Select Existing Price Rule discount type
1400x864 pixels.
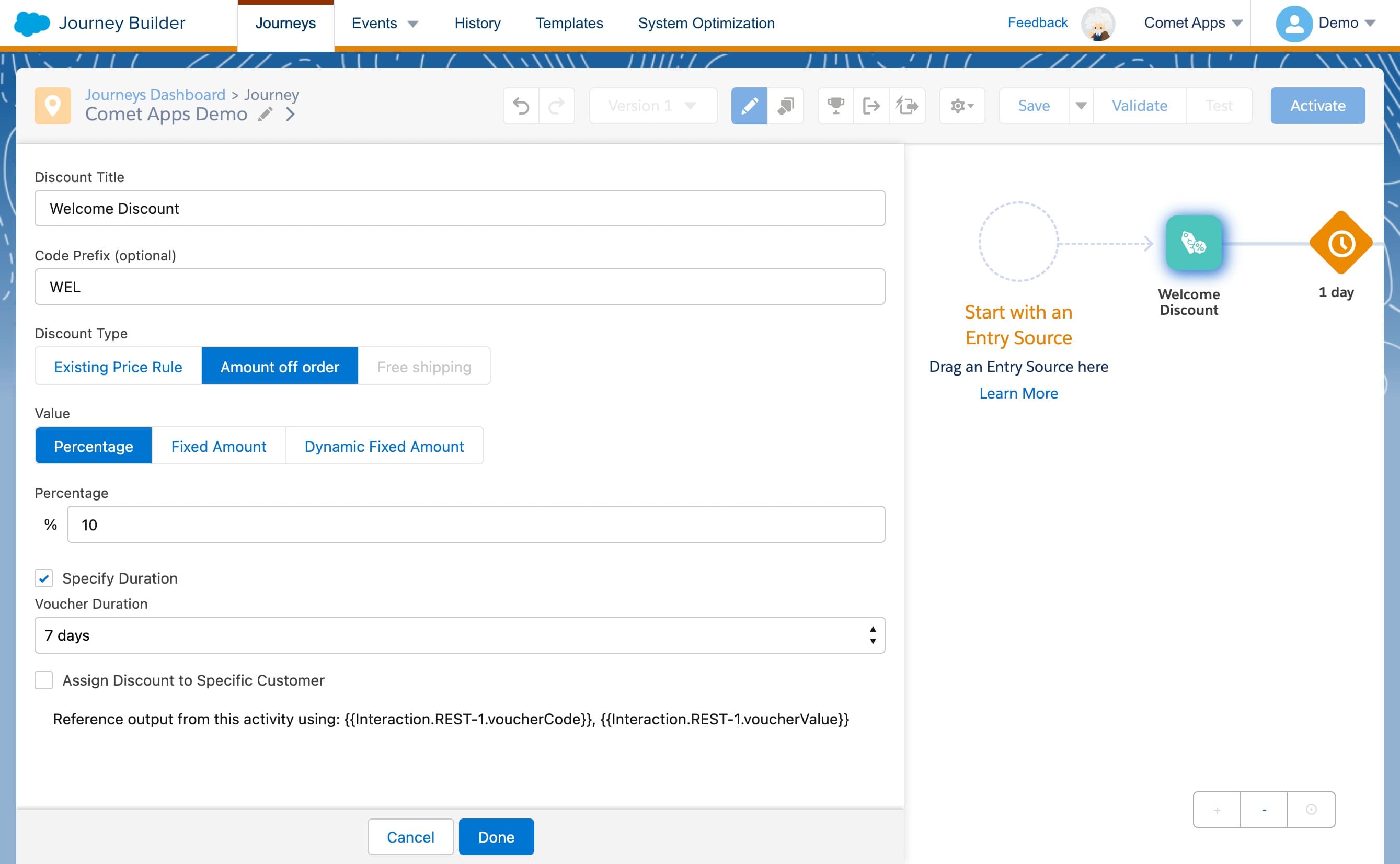(118, 366)
